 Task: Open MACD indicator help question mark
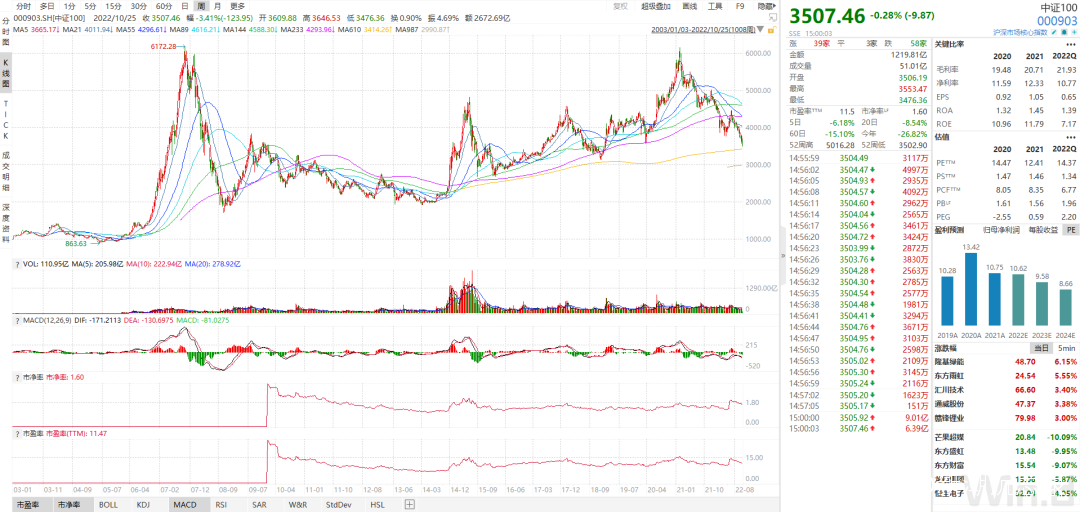coord(17,320)
